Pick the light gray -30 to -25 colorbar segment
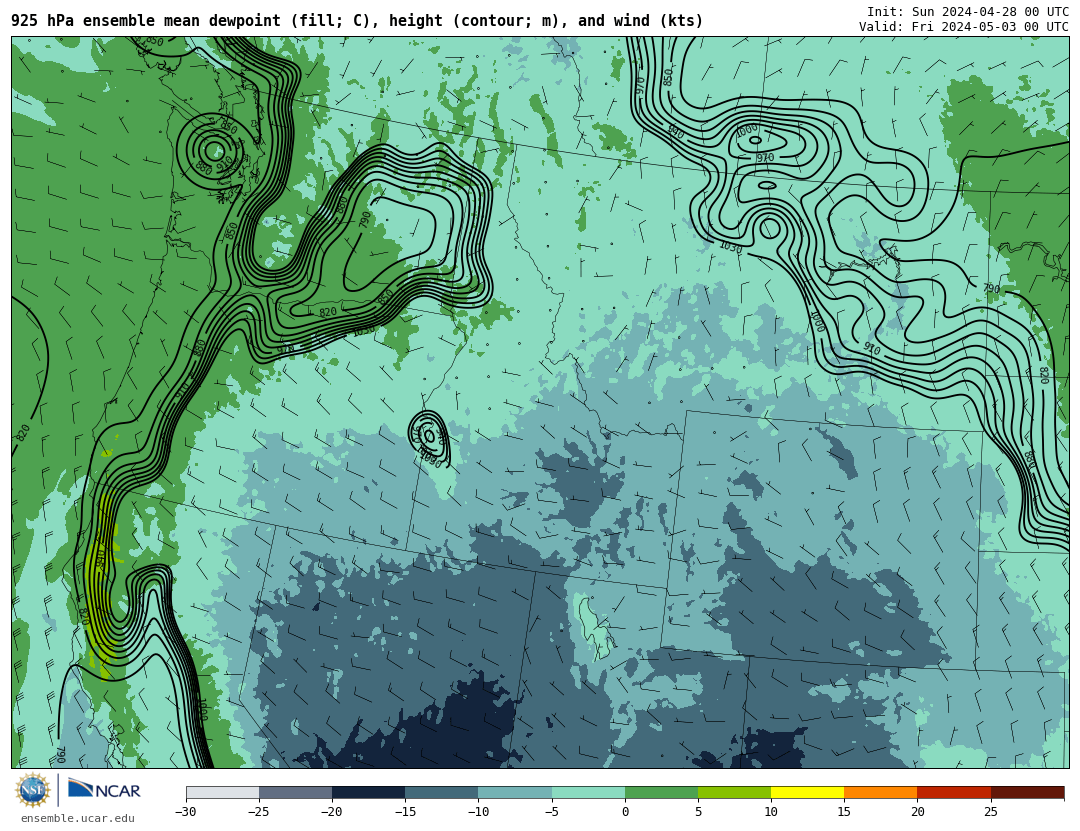The width and height of the screenshot is (1080, 831). click(x=222, y=793)
